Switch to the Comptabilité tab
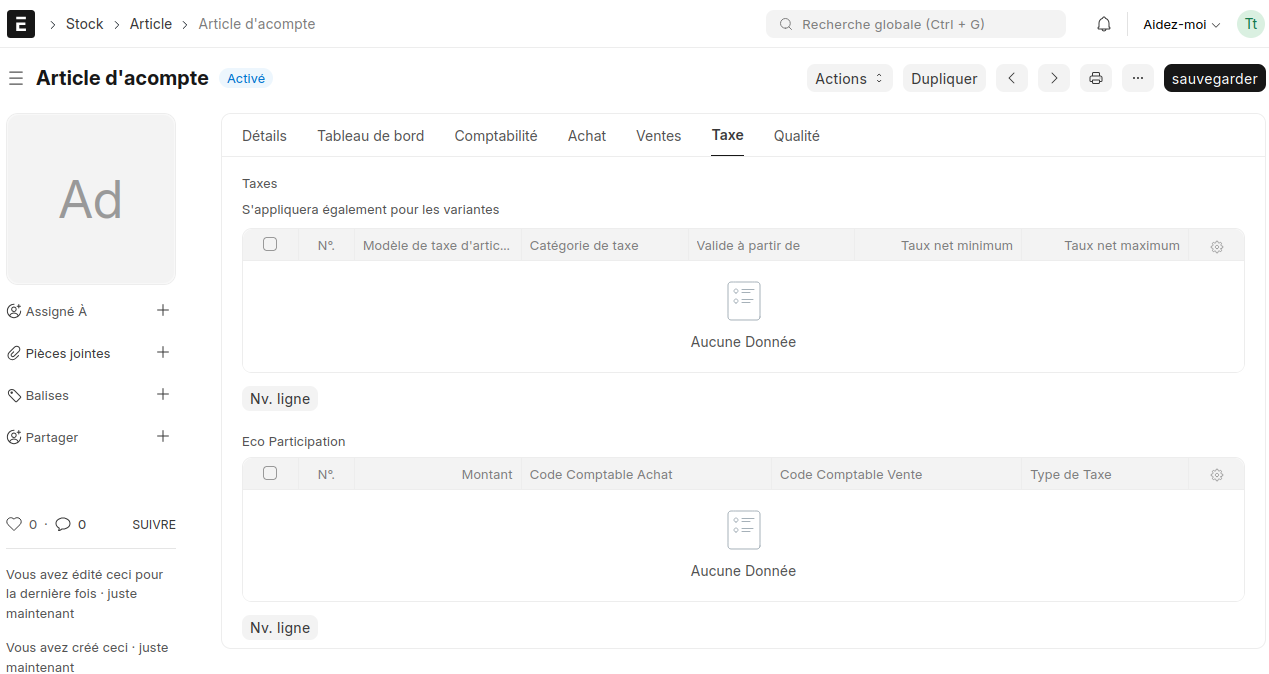The height and width of the screenshot is (674, 1269). click(496, 136)
